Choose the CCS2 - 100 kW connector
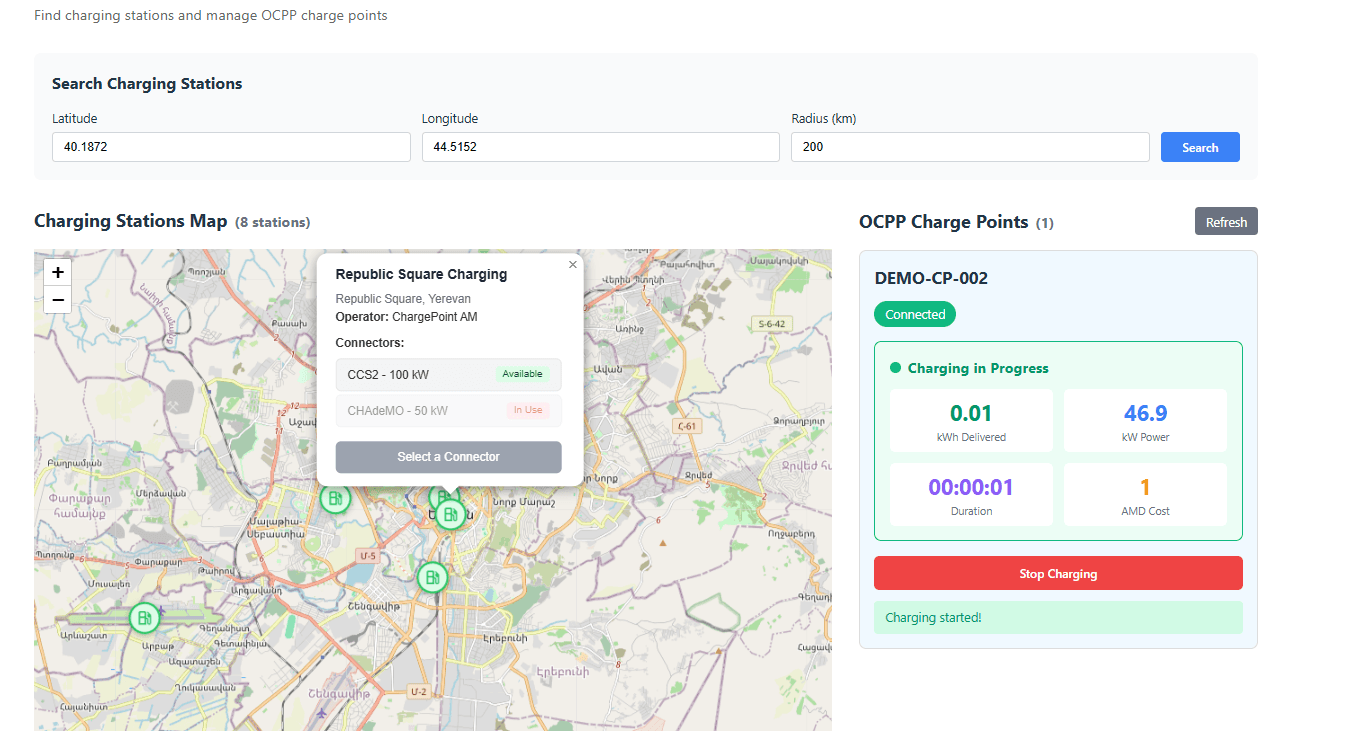 coord(448,374)
